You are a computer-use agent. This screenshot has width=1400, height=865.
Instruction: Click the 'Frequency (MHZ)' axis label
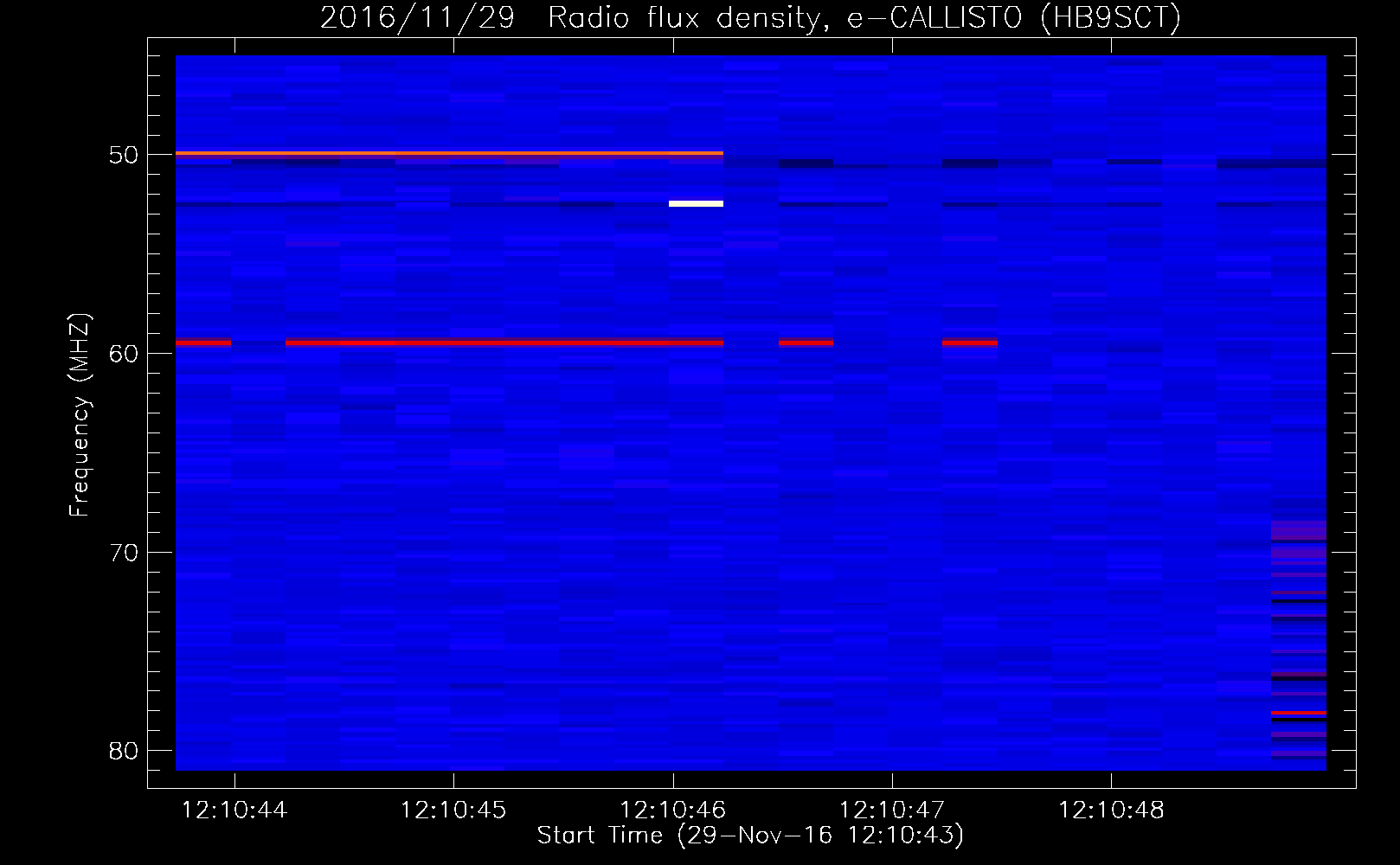coord(79,415)
